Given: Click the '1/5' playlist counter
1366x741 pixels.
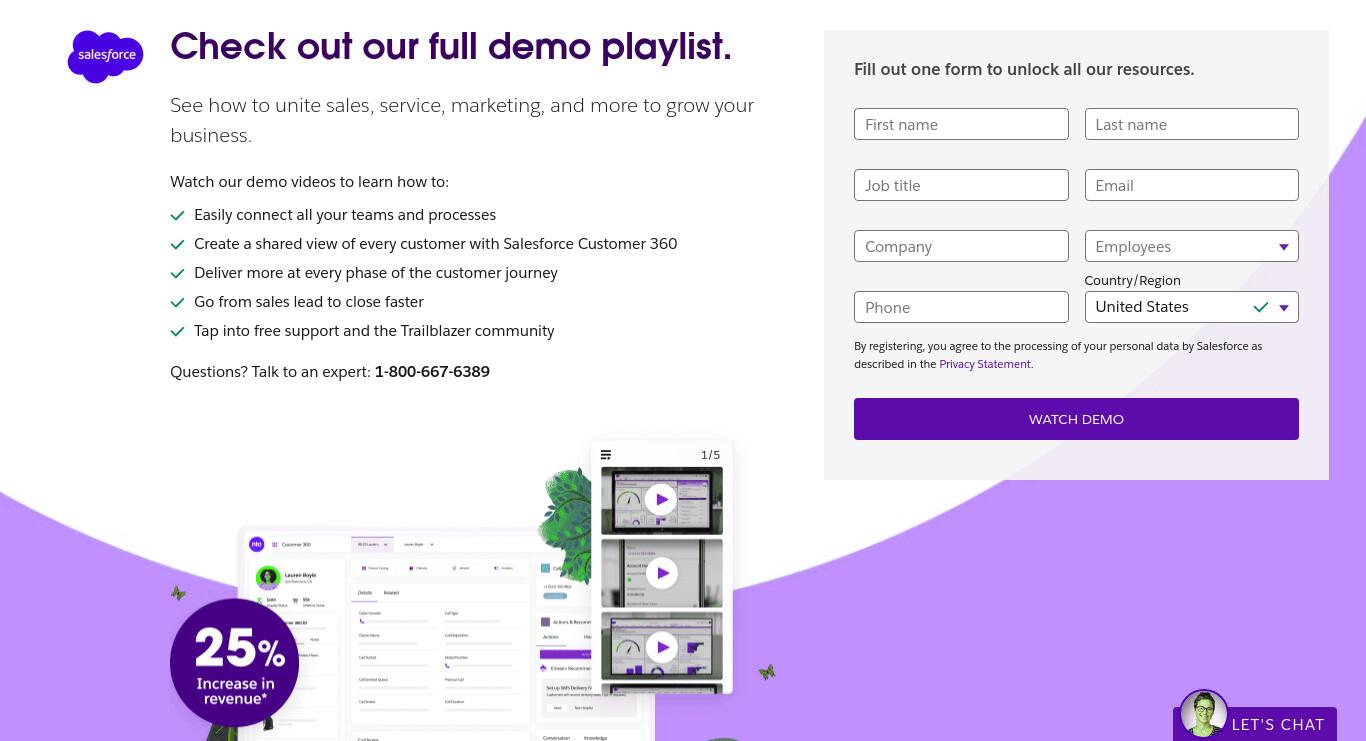Looking at the screenshot, I should (710, 455).
